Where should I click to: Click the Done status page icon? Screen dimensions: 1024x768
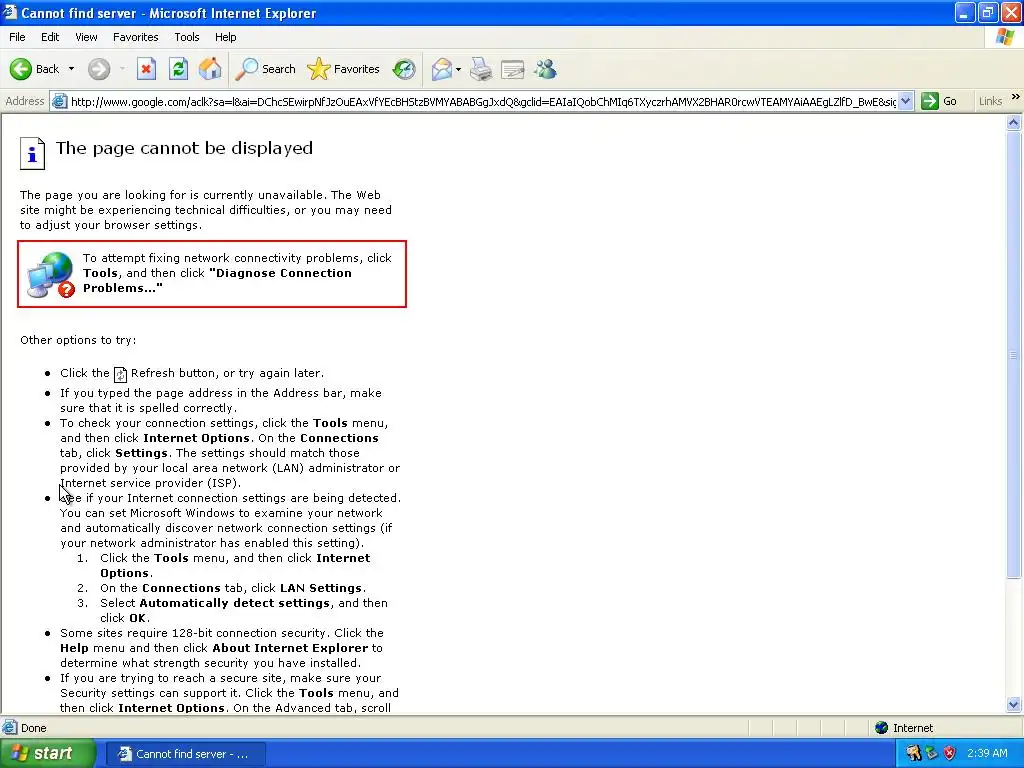(10, 728)
